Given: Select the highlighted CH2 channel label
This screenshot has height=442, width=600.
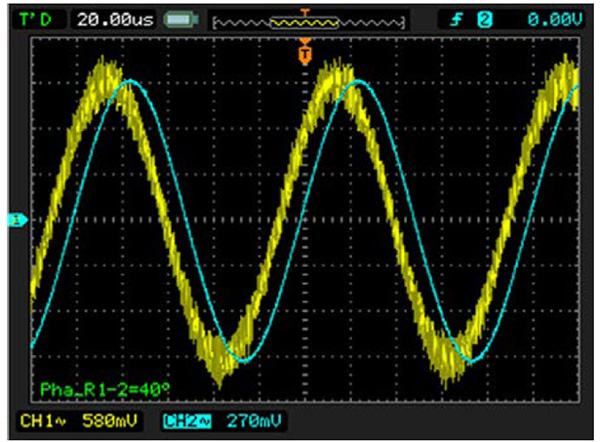Looking at the screenshot, I should coord(179,422).
